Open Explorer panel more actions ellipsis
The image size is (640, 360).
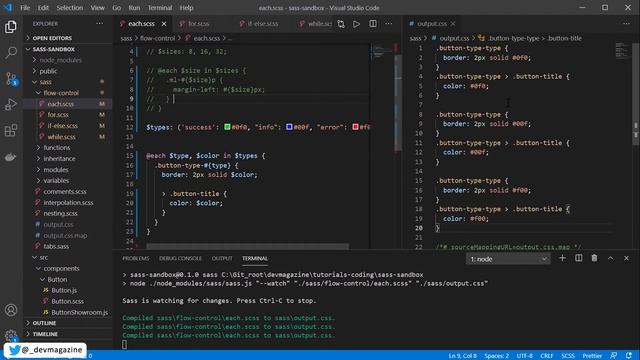click(100, 24)
